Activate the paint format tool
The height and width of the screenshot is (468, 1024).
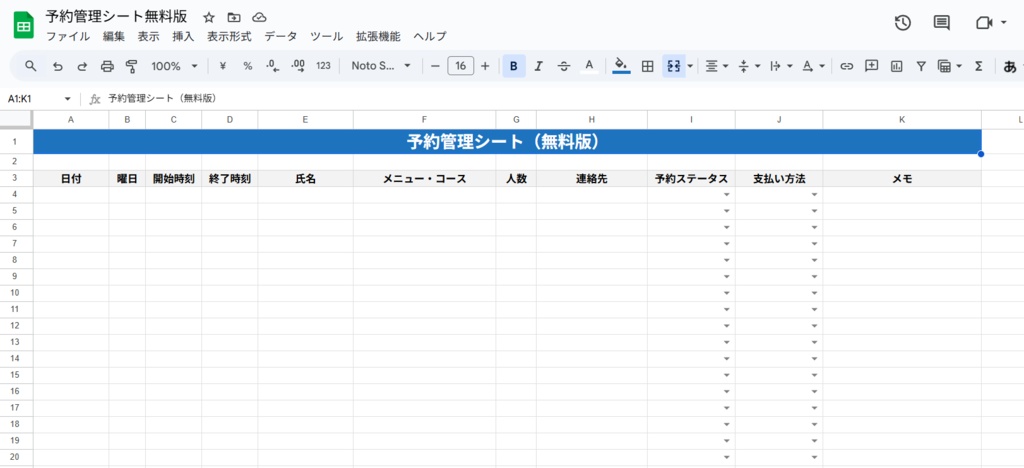click(132, 66)
